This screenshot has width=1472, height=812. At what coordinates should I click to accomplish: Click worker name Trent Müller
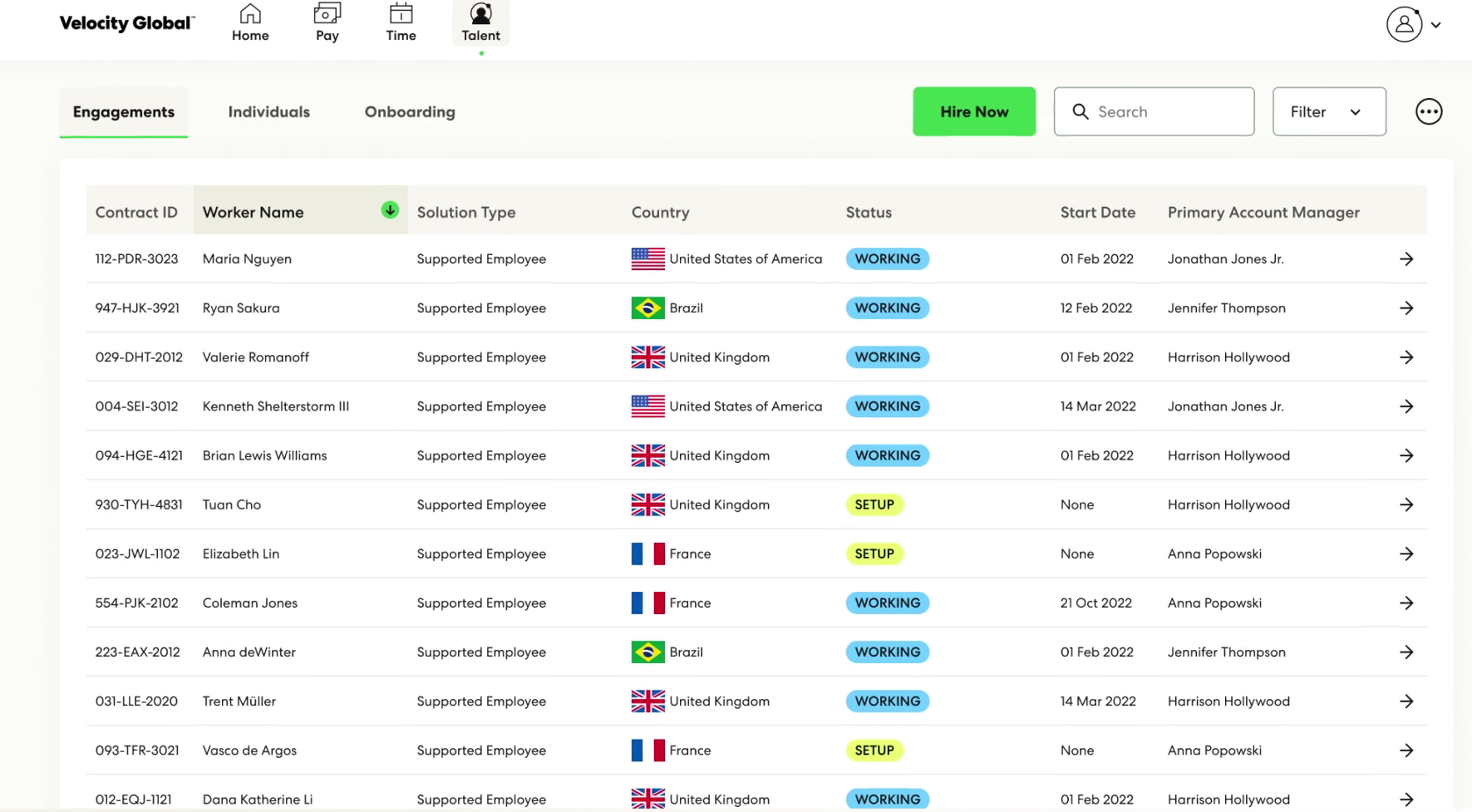(x=239, y=701)
